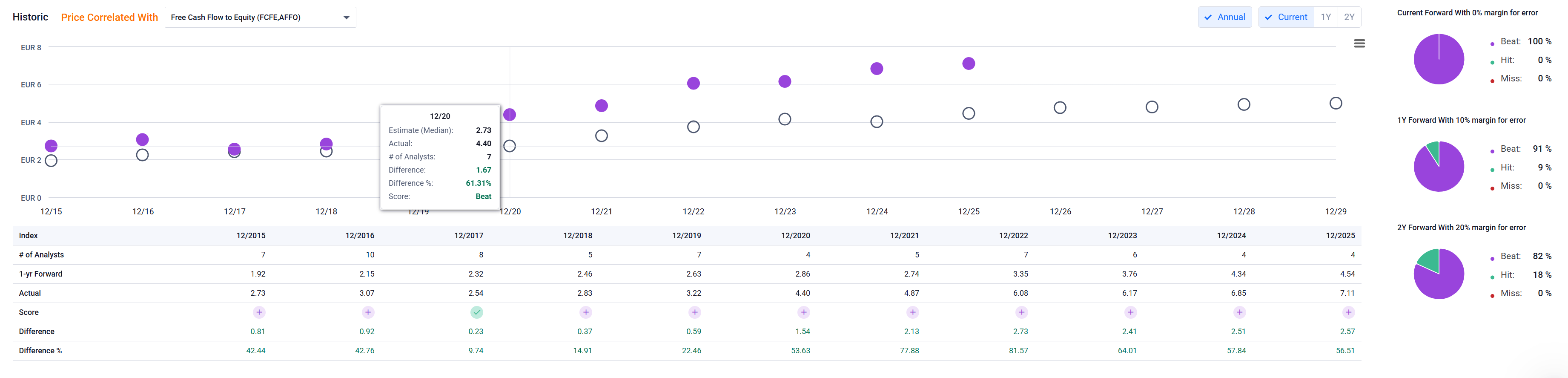Click the 1Y Forward pie chart
Image resolution: width=1568 pixels, height=378 pixels.
(x=1439, y=167)
